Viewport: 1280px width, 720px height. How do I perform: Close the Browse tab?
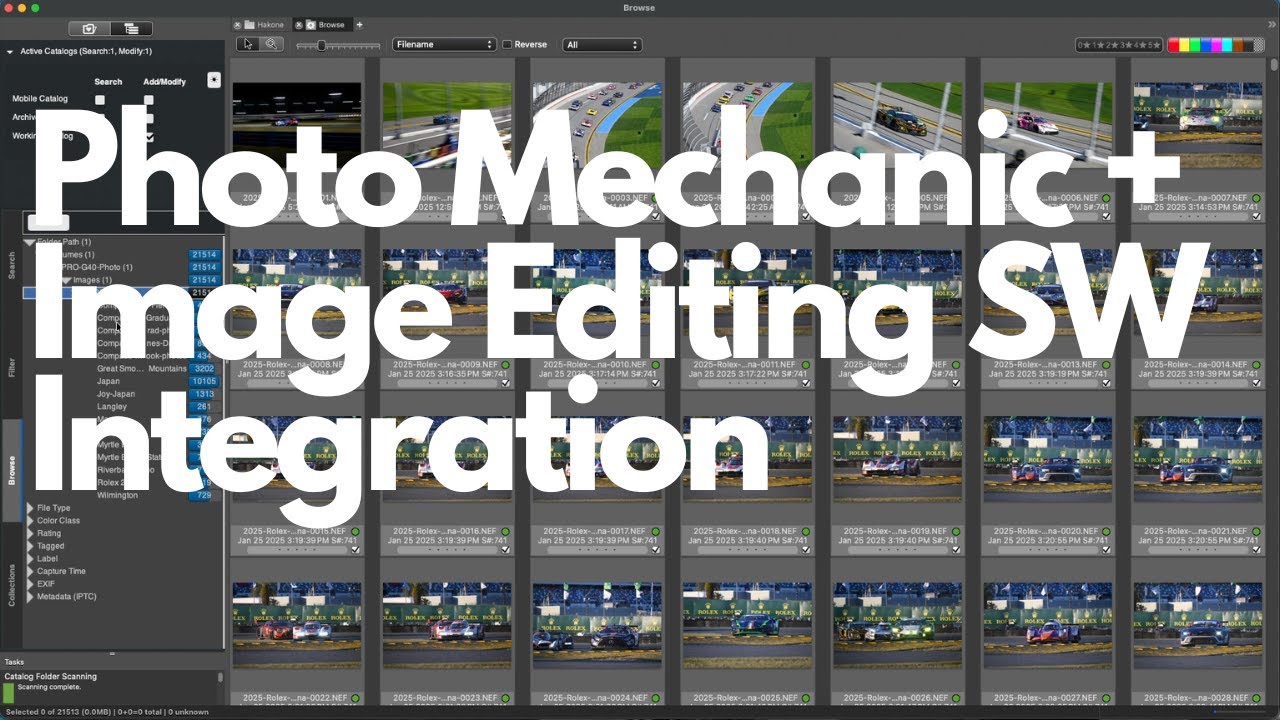click(x=297, y=25)
